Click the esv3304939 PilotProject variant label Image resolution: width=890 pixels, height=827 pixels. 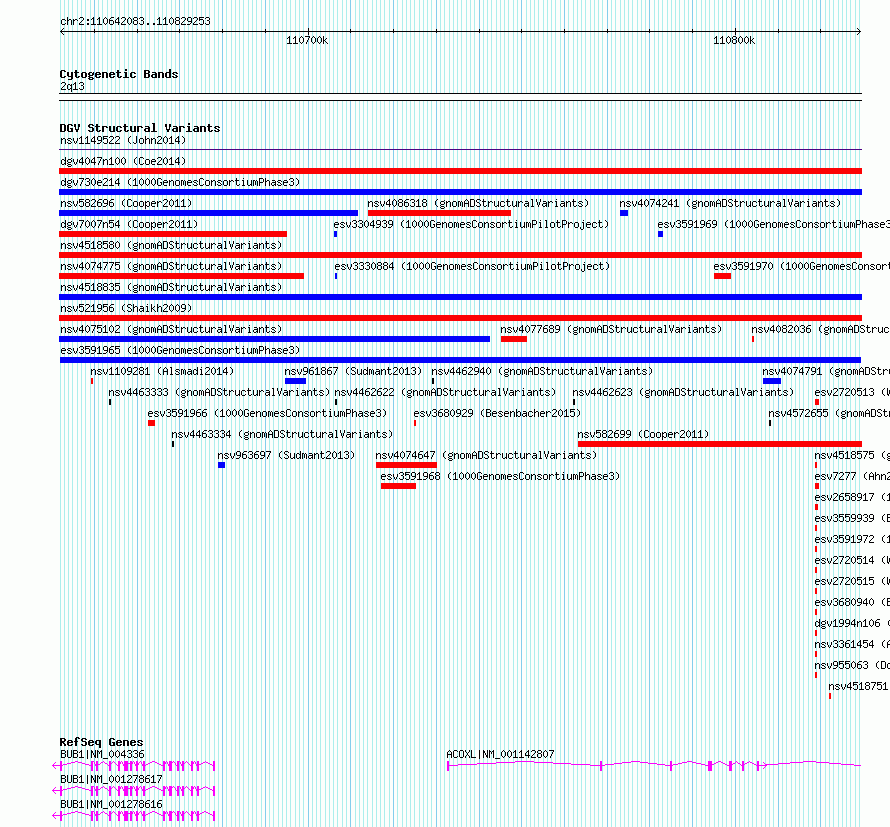pos(471,224)
